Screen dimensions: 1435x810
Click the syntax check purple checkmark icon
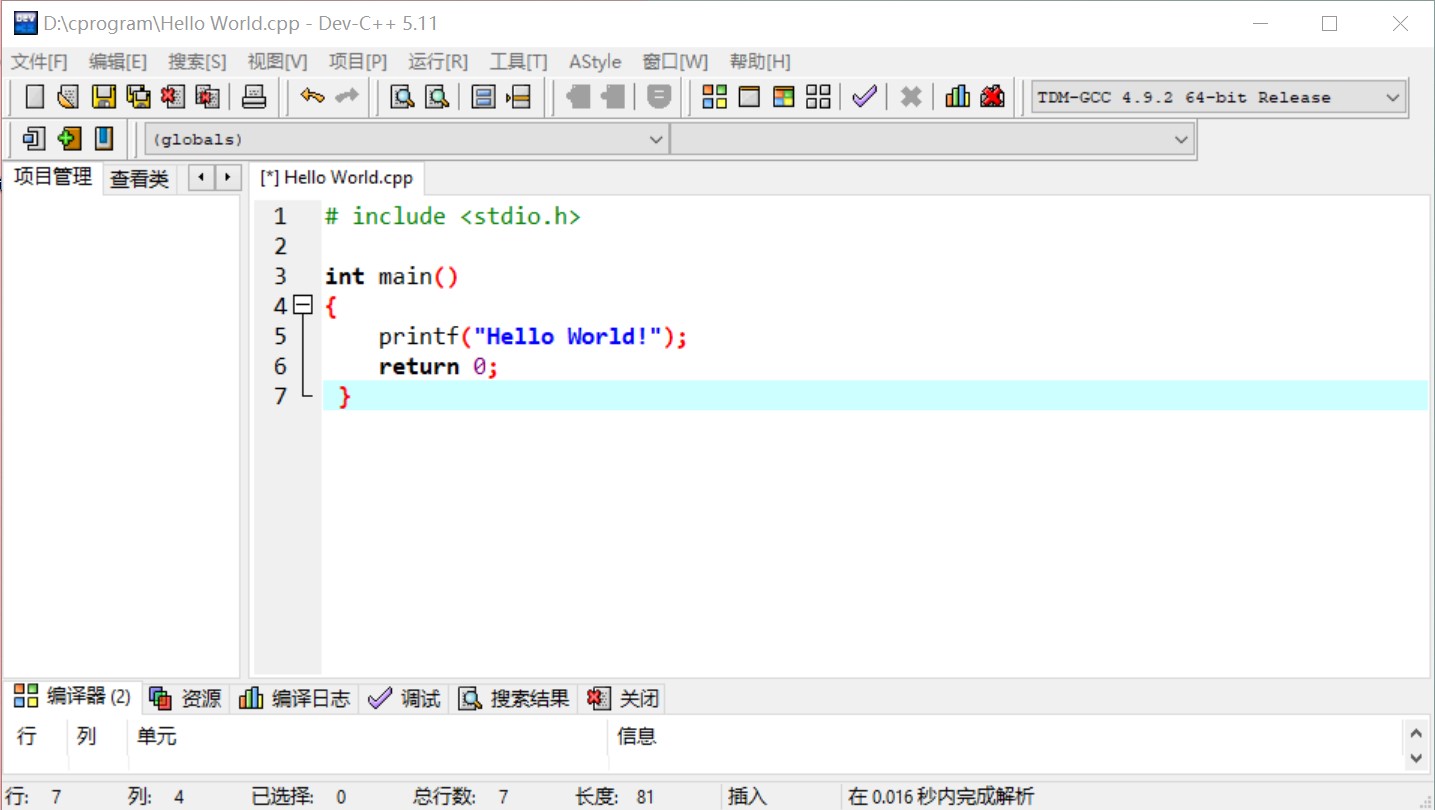[863, 96]
